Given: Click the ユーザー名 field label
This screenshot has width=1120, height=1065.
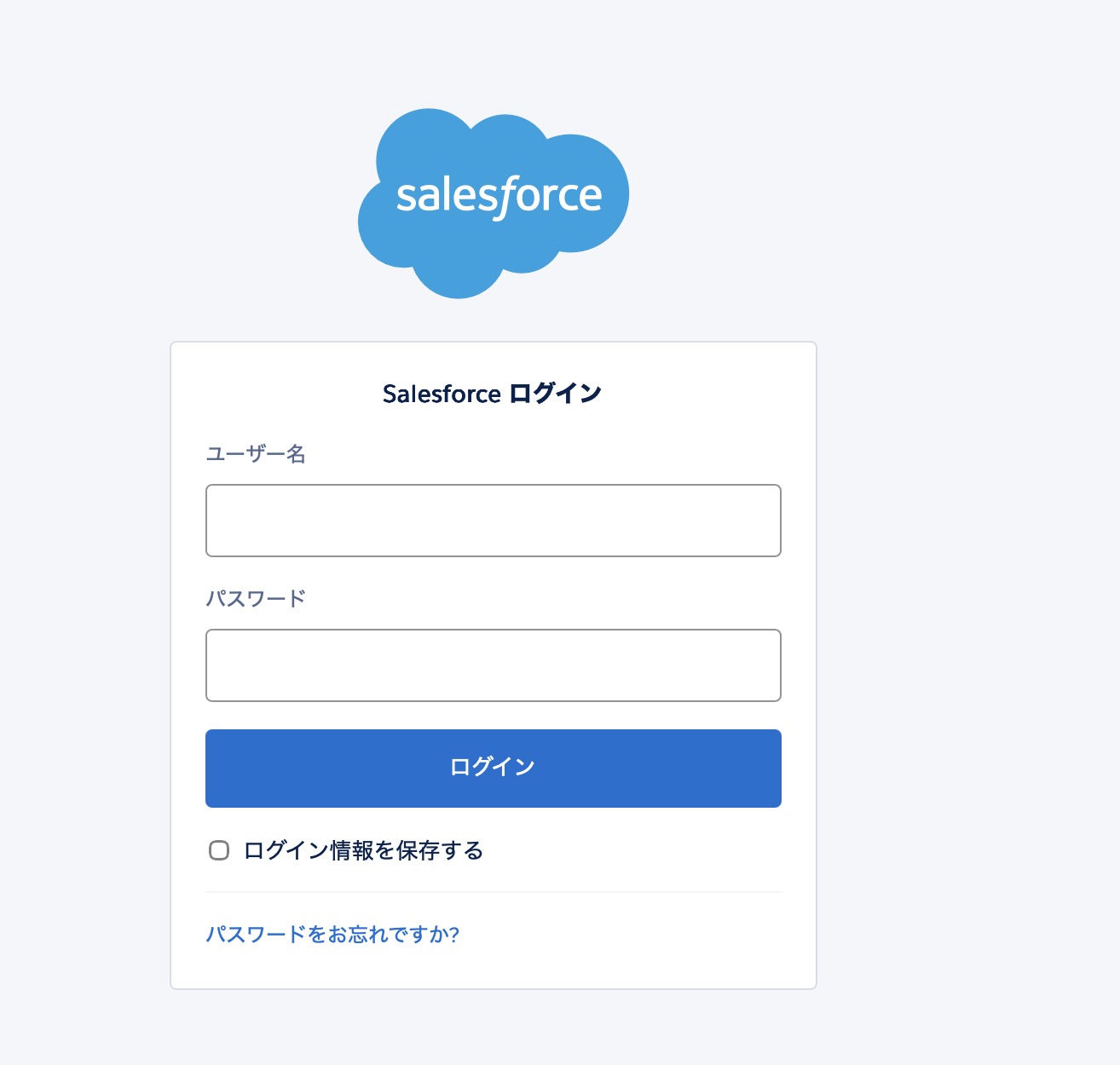Looking at the screenshot, I should click(256, 454).
